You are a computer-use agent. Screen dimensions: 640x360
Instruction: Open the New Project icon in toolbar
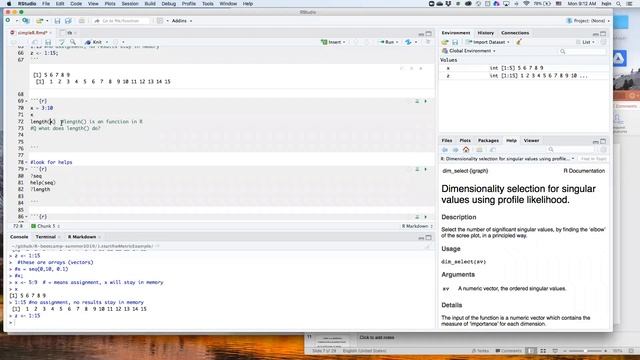click(x=26, y=20)
